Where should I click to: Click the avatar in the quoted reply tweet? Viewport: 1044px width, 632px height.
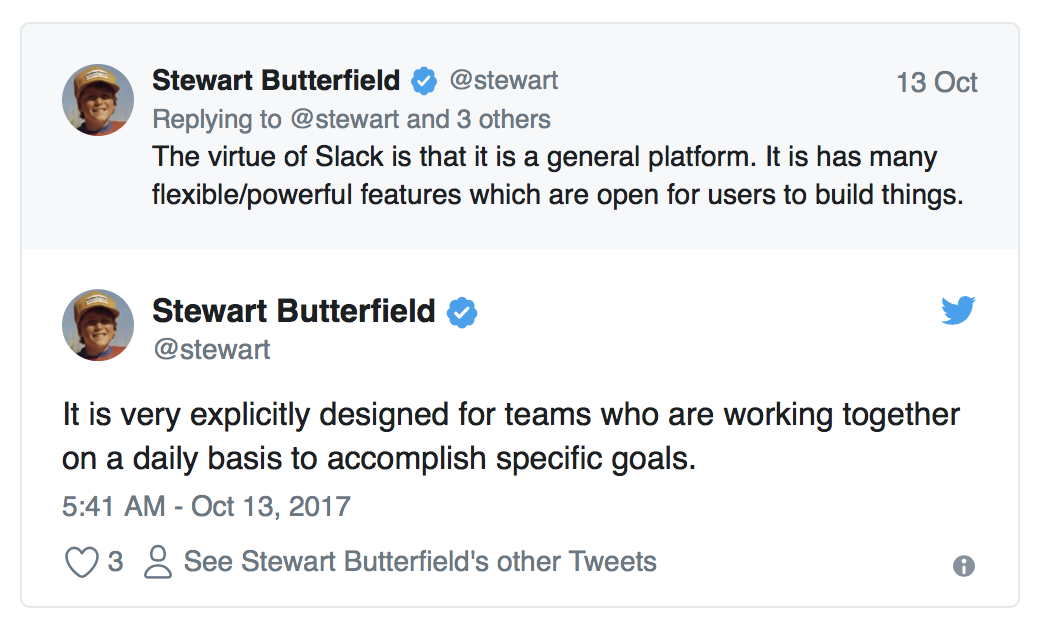tap(97, 99)
